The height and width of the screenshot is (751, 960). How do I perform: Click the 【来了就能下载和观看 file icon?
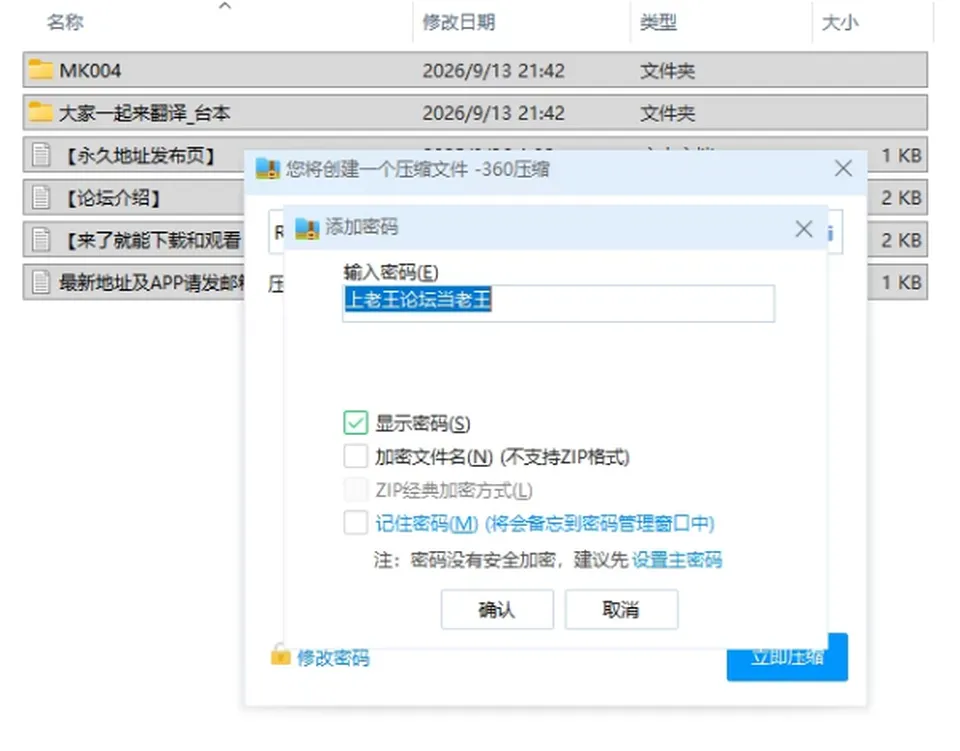[x=41, y=239]
